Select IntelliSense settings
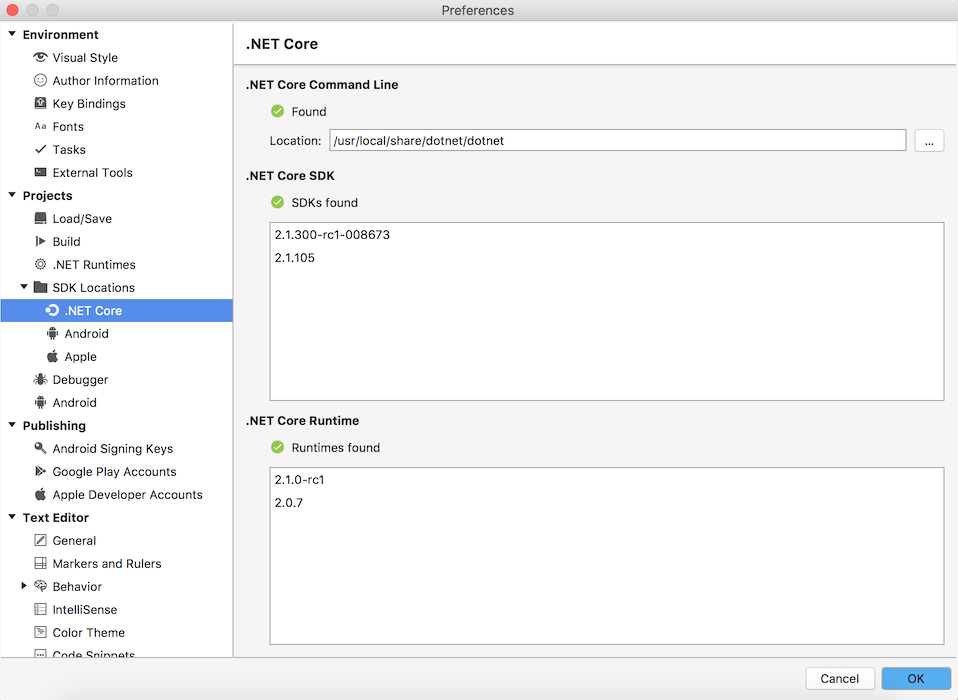 (x=84, y=610)
